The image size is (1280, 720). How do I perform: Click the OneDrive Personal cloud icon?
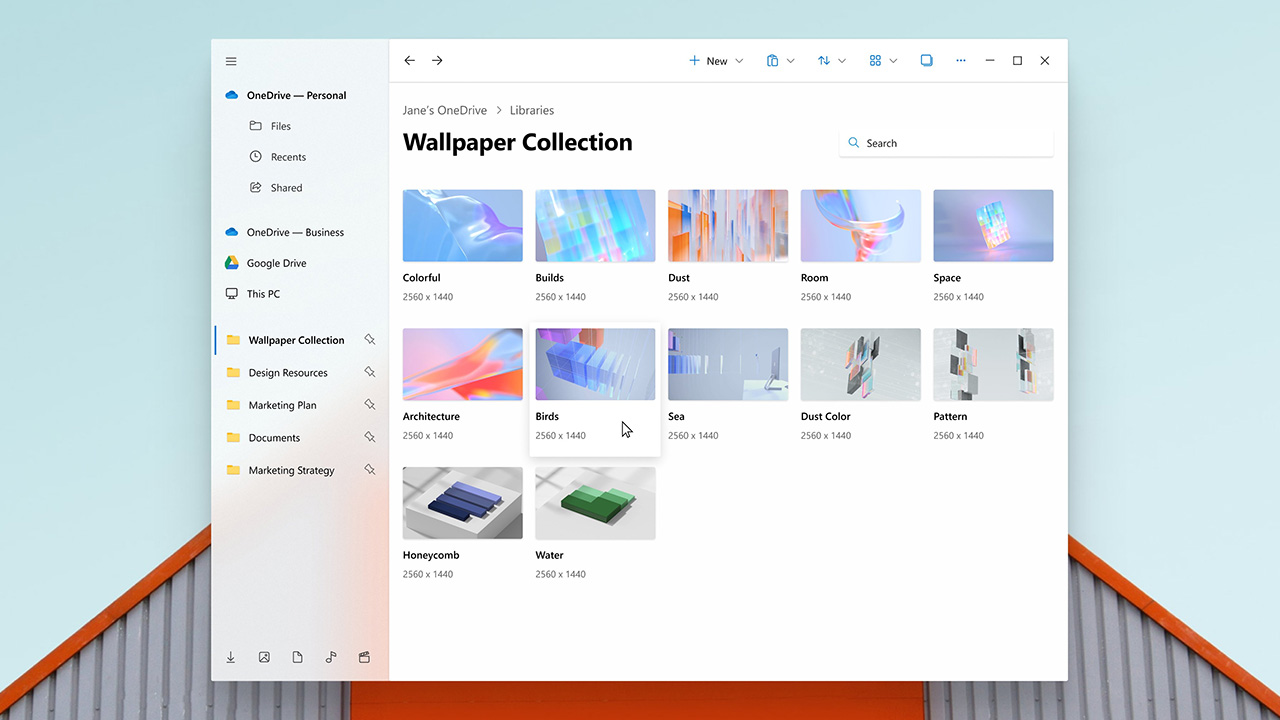(x=232, y=95)
